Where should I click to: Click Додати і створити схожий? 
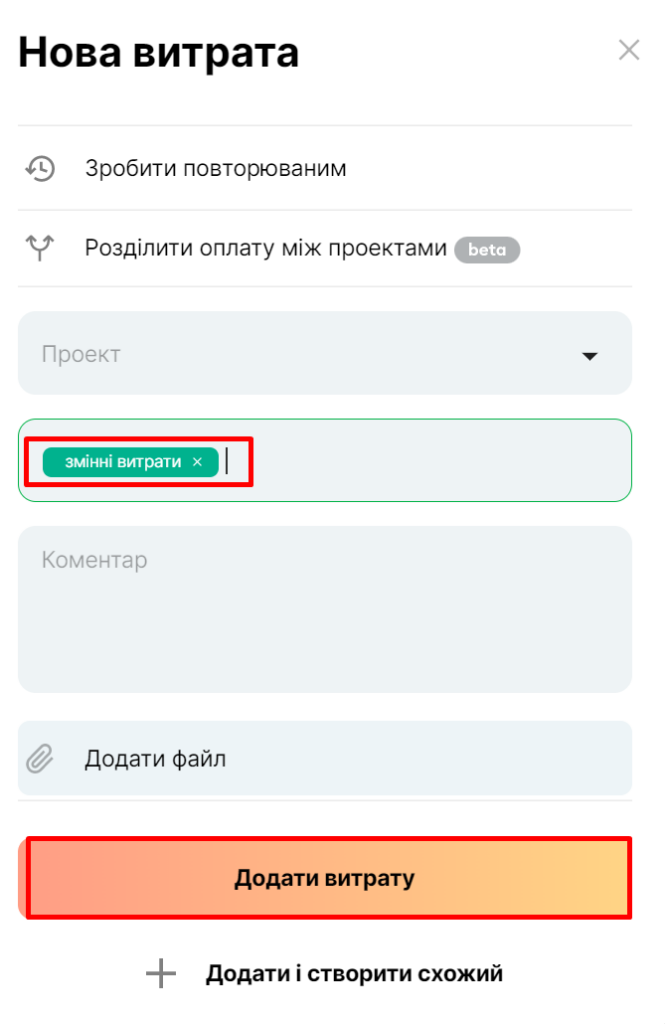point(354,974)
